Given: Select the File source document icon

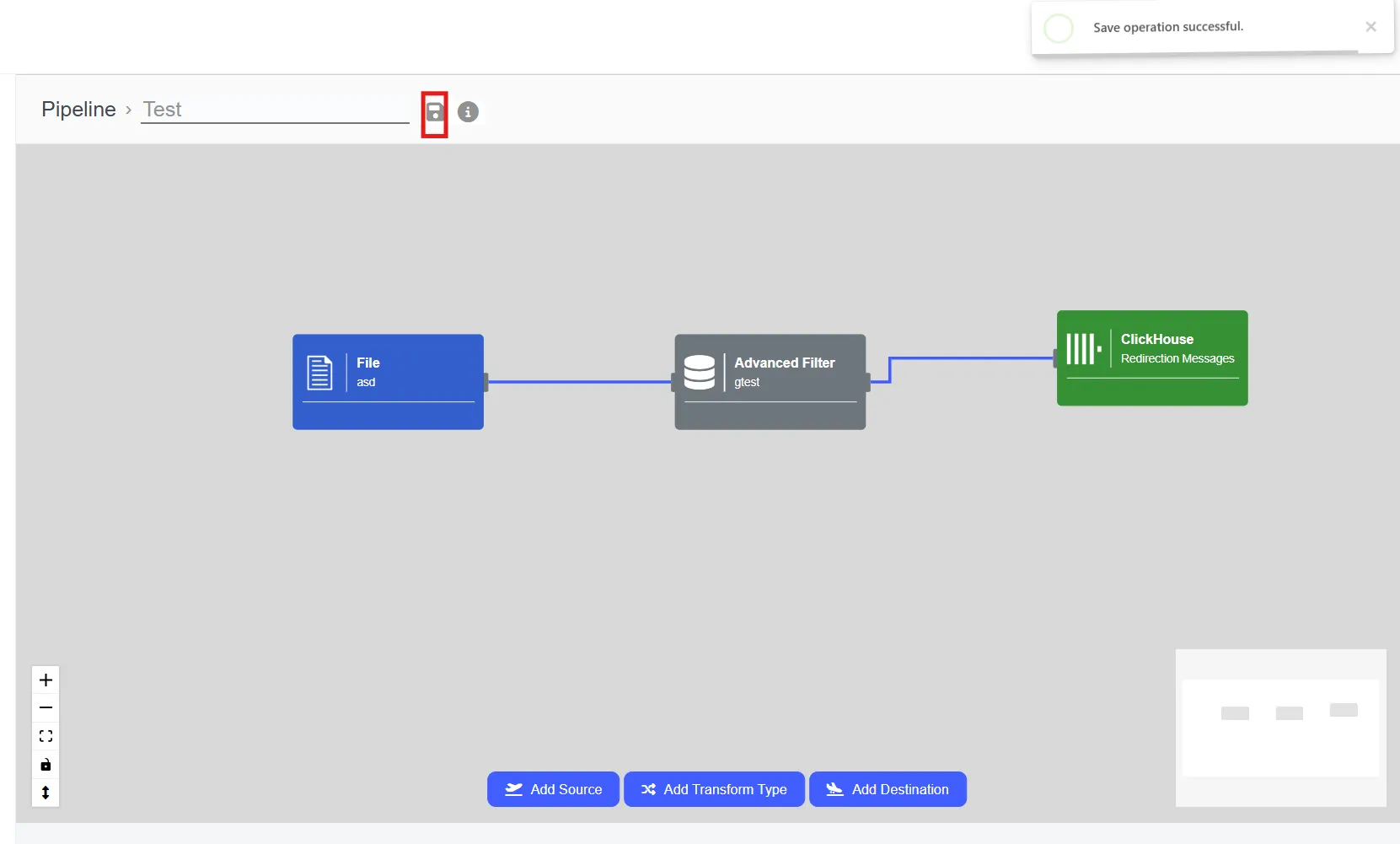Looking at the screenshot, I should (x=319, y=373).
